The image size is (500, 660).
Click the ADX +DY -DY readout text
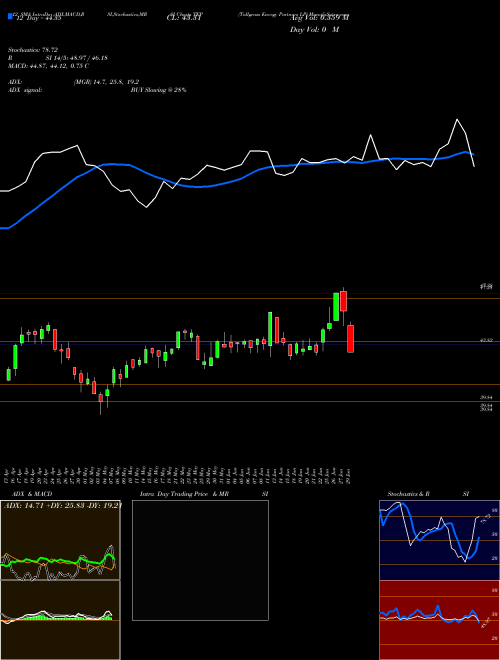[63, 505]
